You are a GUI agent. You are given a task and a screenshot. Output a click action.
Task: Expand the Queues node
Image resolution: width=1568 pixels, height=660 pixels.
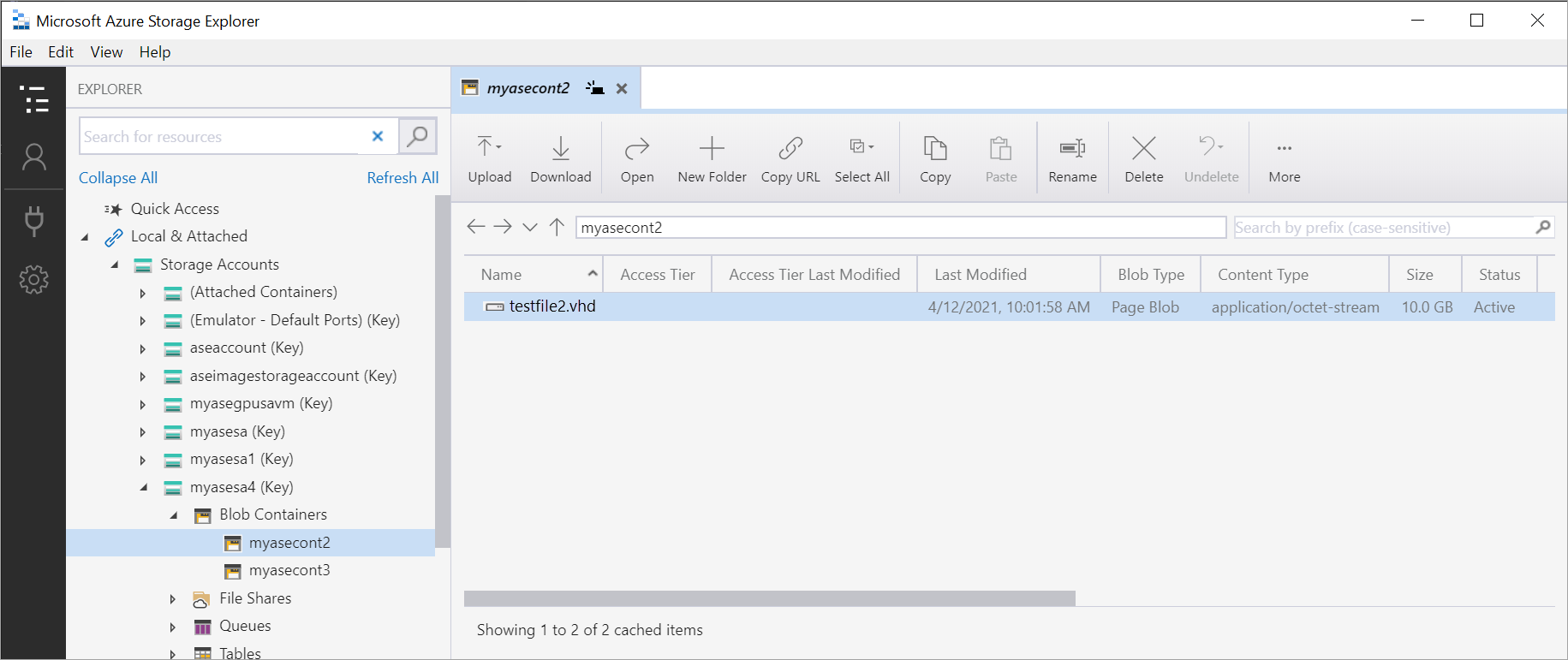click(173, 627)
